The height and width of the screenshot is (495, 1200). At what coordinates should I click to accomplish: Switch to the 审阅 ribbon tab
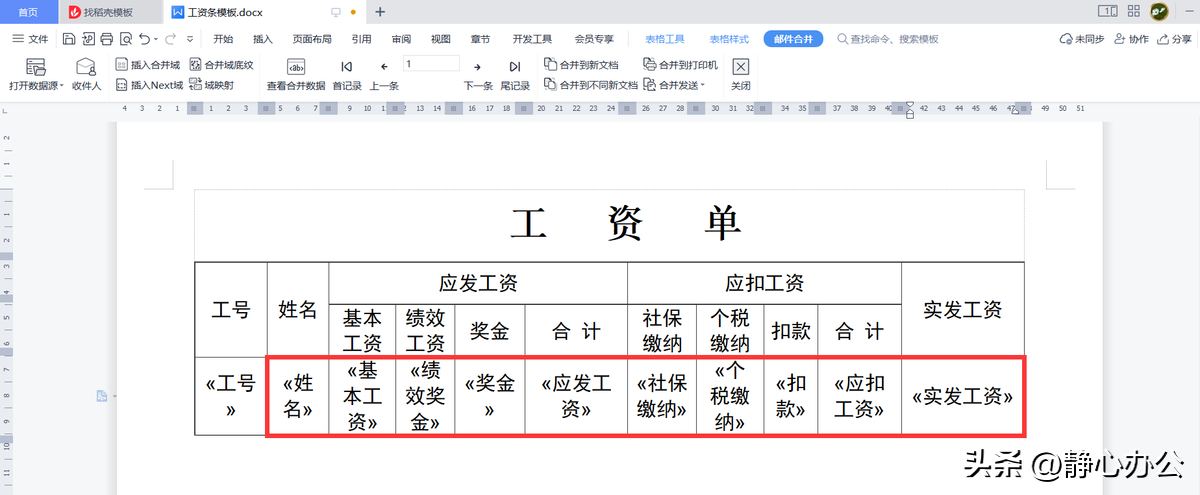click(401, 39)
